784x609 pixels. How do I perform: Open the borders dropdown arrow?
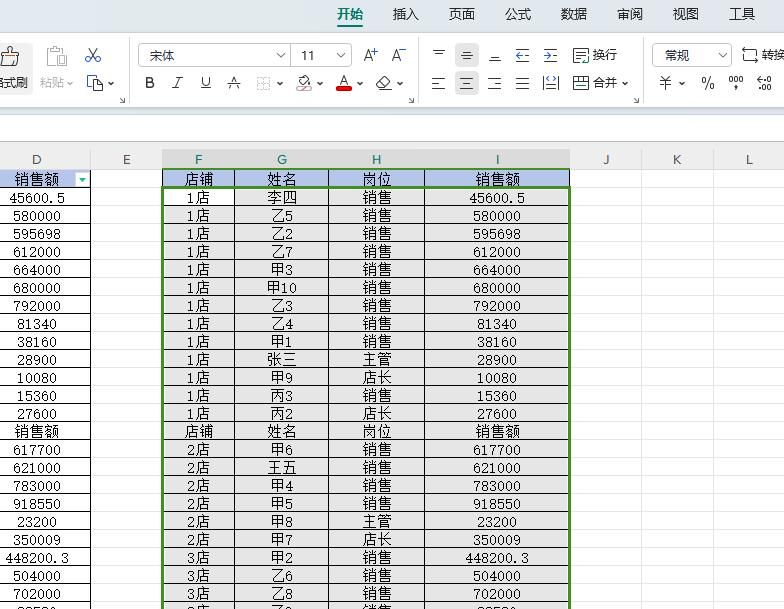pos(280,84)
